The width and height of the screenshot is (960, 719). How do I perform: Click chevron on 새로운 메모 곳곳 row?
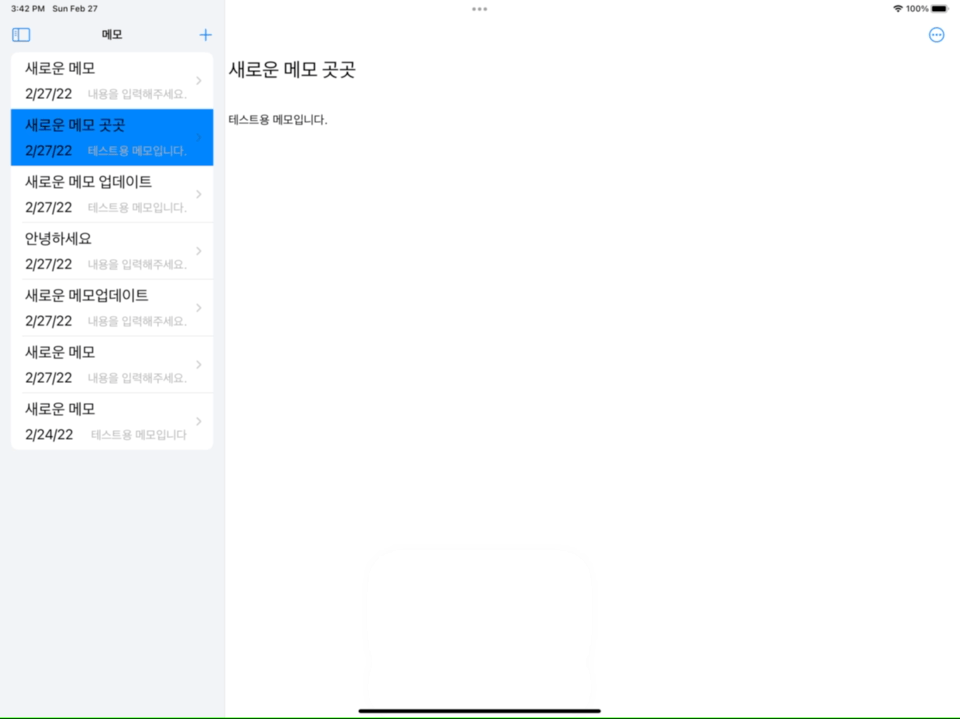click(199, 137)
